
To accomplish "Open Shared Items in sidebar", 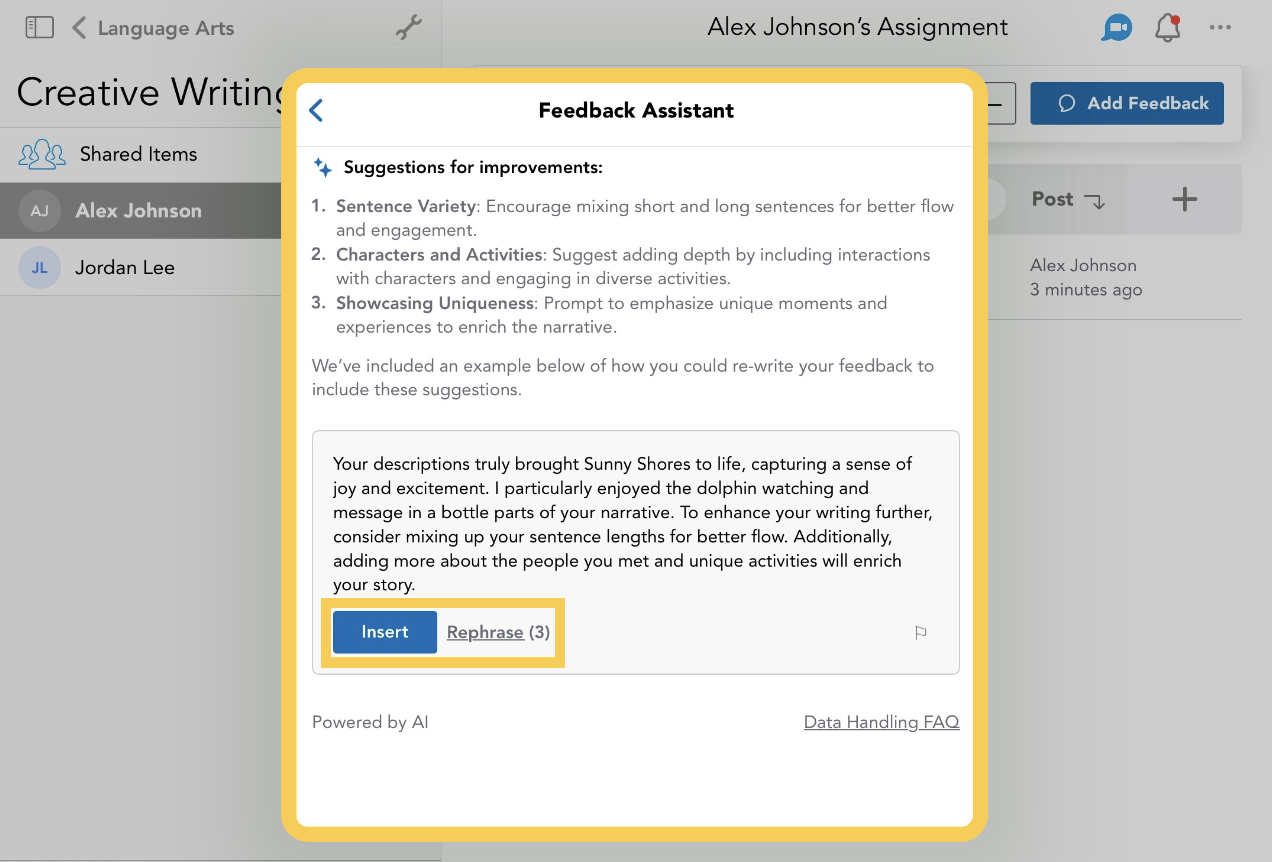I will pyautogui.click(x=140, y=154).
